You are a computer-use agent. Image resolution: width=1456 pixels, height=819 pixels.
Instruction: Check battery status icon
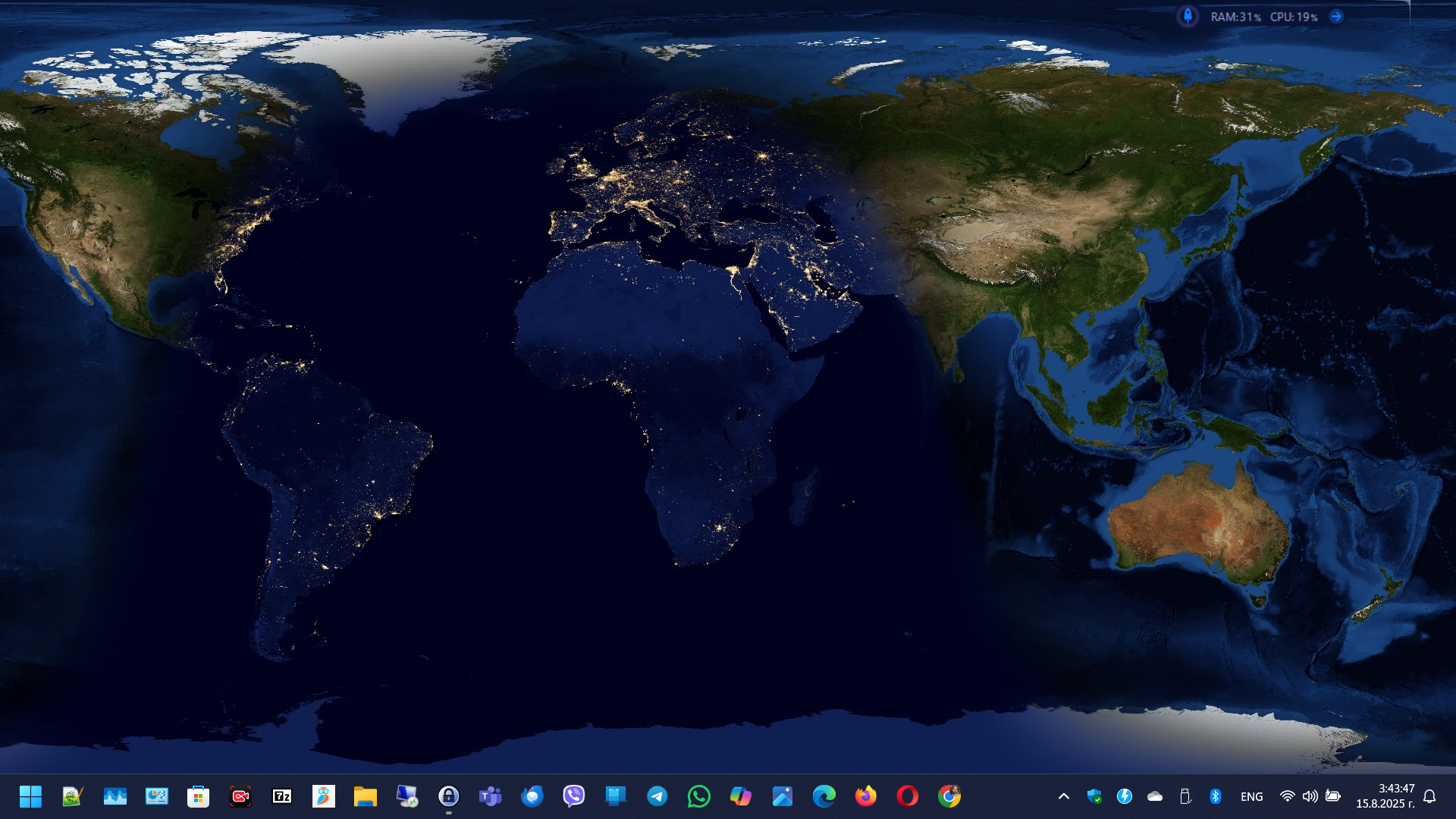1332,796
